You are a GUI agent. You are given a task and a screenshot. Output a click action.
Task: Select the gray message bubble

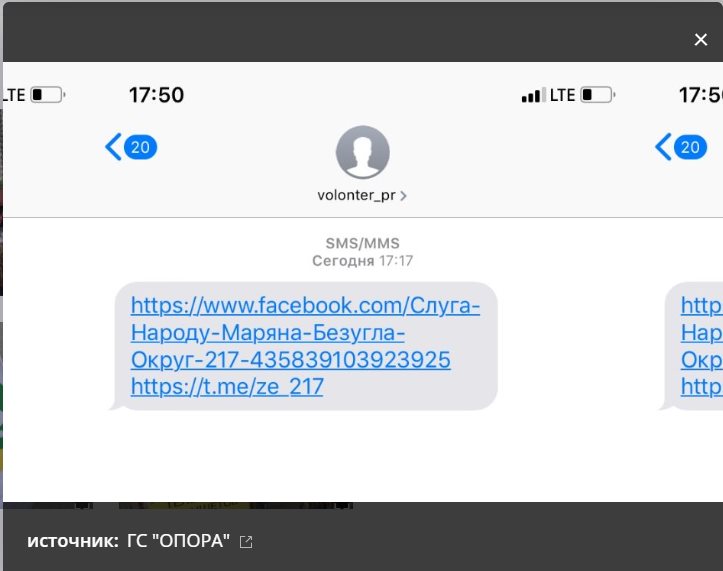pyautogui.click(x=304, y=346)
